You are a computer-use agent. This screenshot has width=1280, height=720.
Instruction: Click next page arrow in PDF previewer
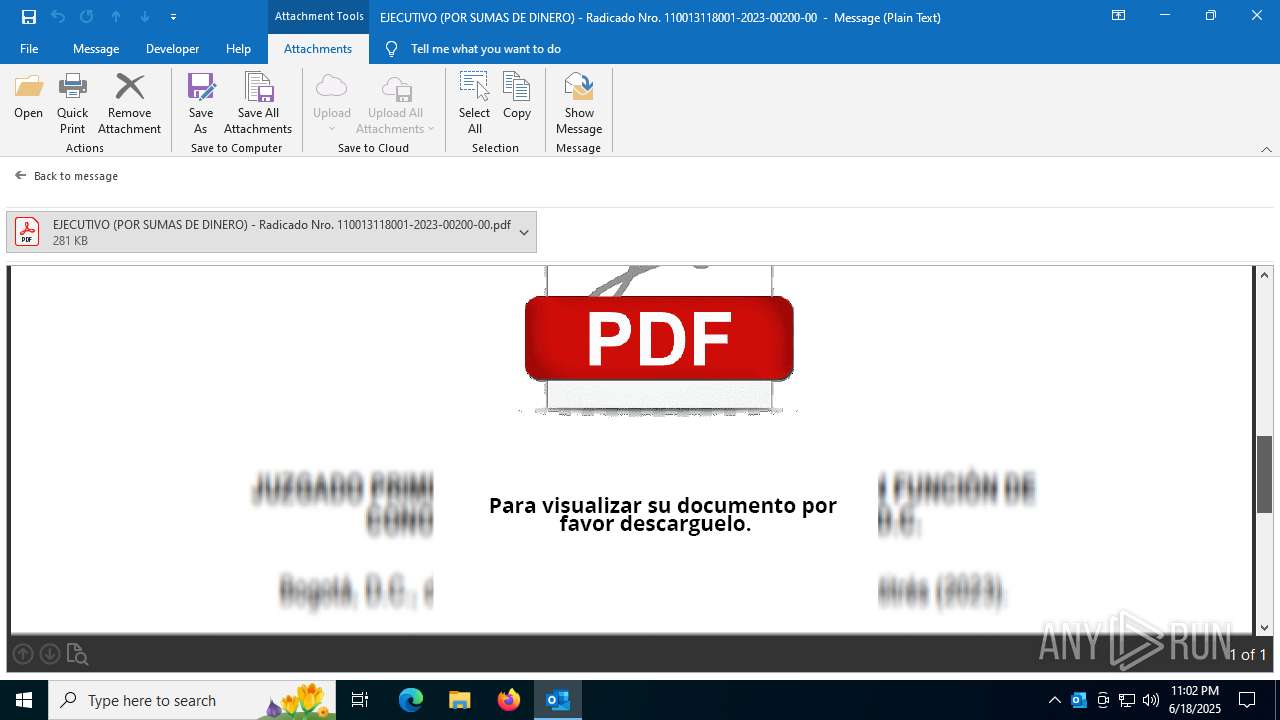(x=49, y=654)
